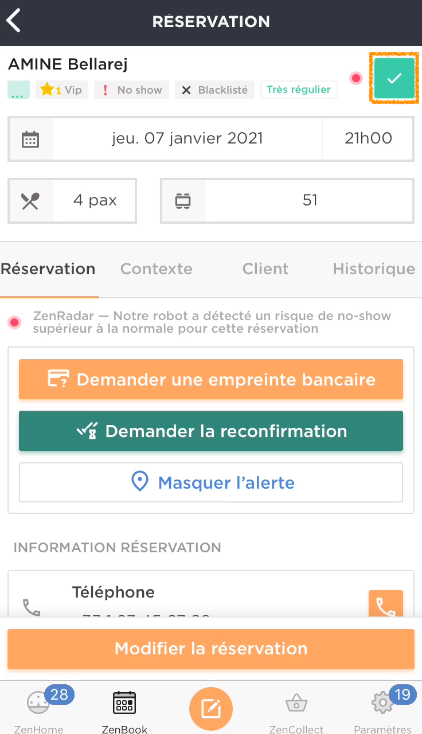
Task: Open ZenBook calendar in bottom bar
Action: click(x=125, y=709)
